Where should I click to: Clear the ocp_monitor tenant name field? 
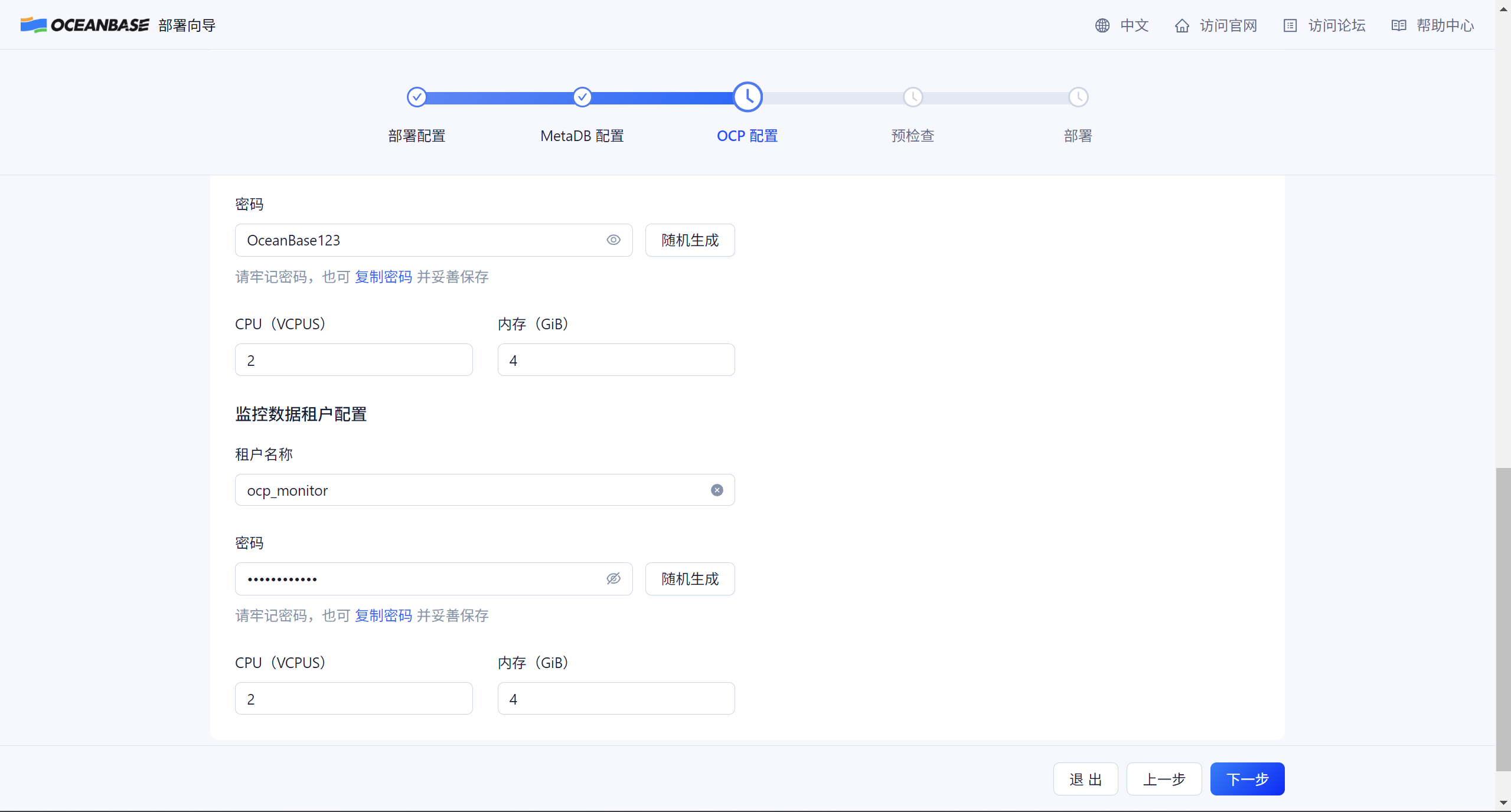pyautogui.click(x=717, y=490)
